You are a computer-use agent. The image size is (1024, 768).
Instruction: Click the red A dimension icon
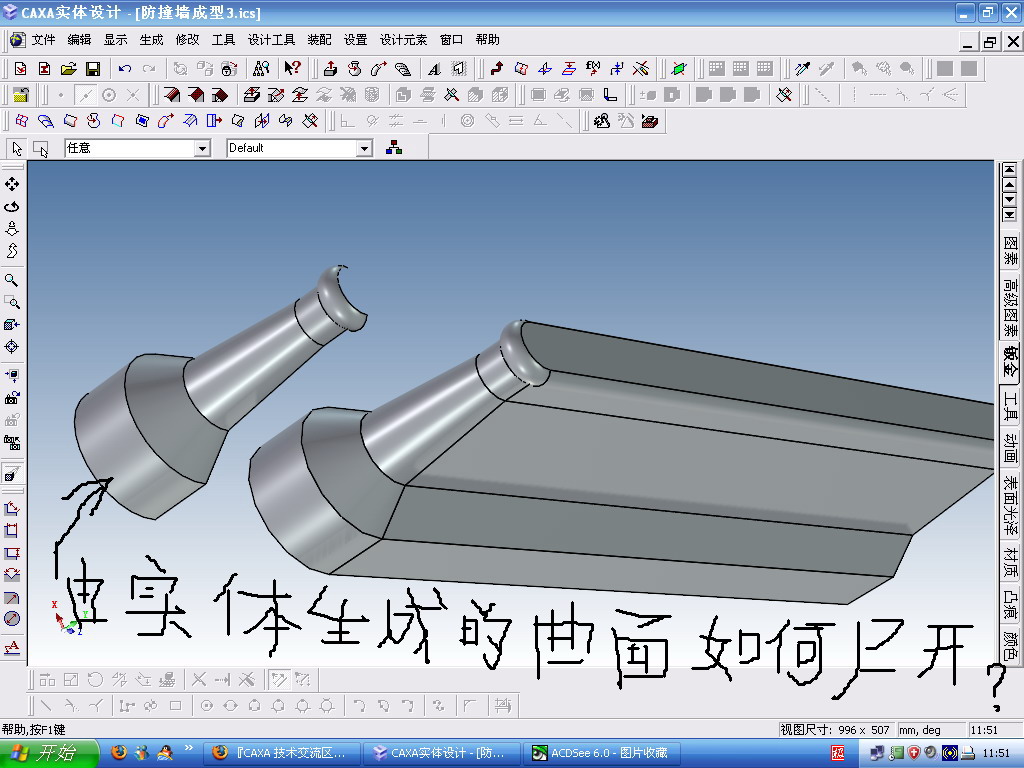click(12, 647)
